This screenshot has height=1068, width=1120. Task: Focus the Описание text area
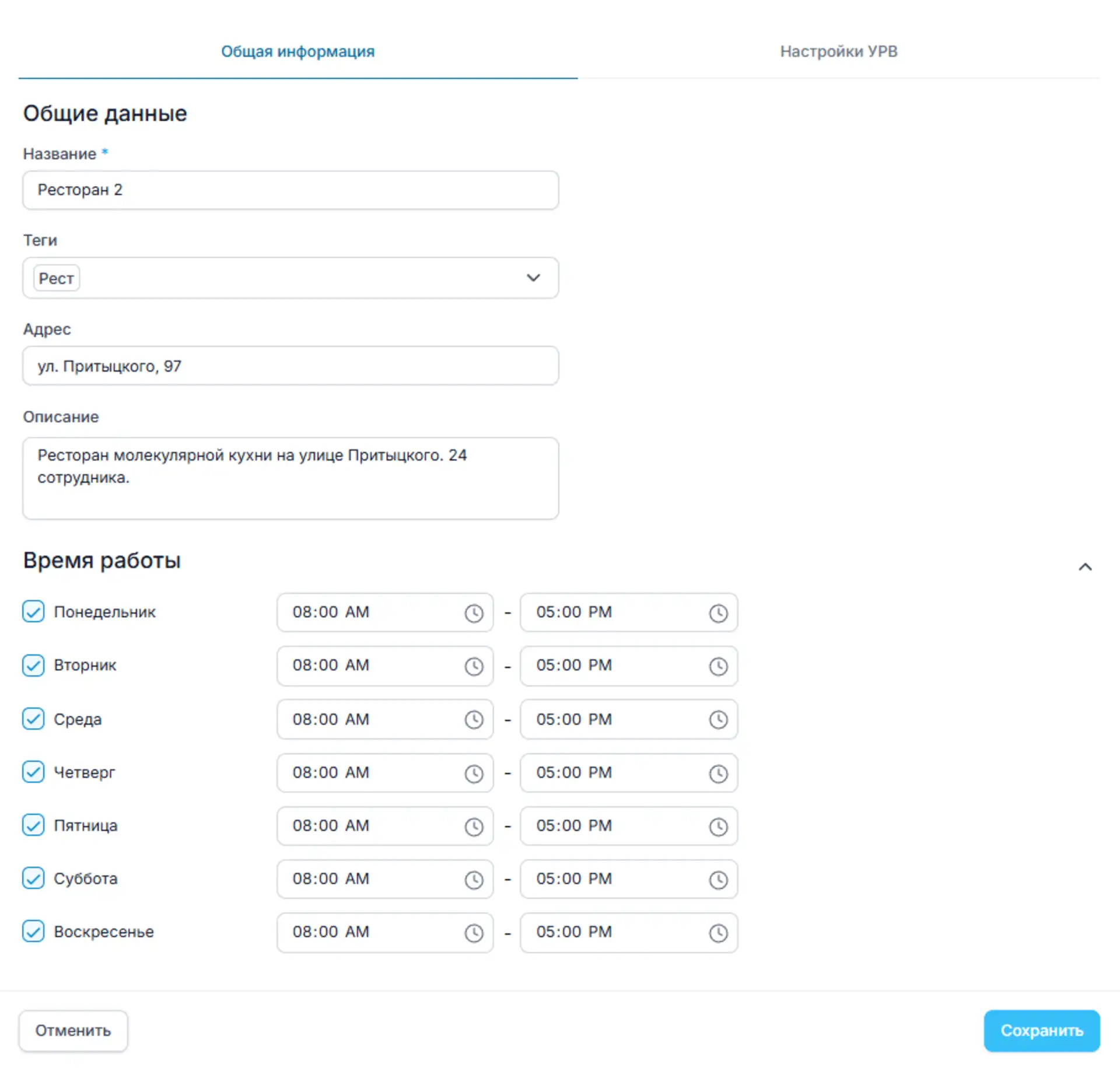[x=290, y=478]
